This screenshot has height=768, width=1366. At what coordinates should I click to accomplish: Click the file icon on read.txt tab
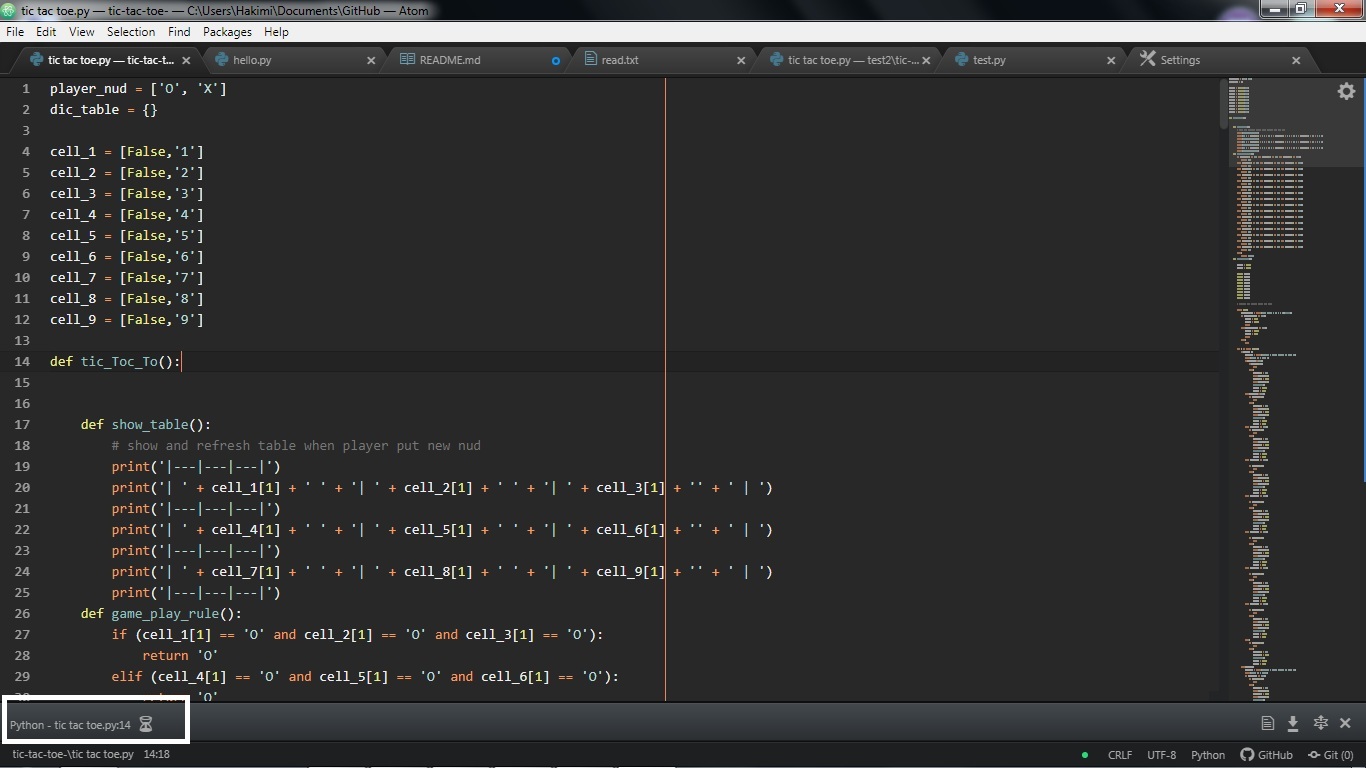(591, 60)
